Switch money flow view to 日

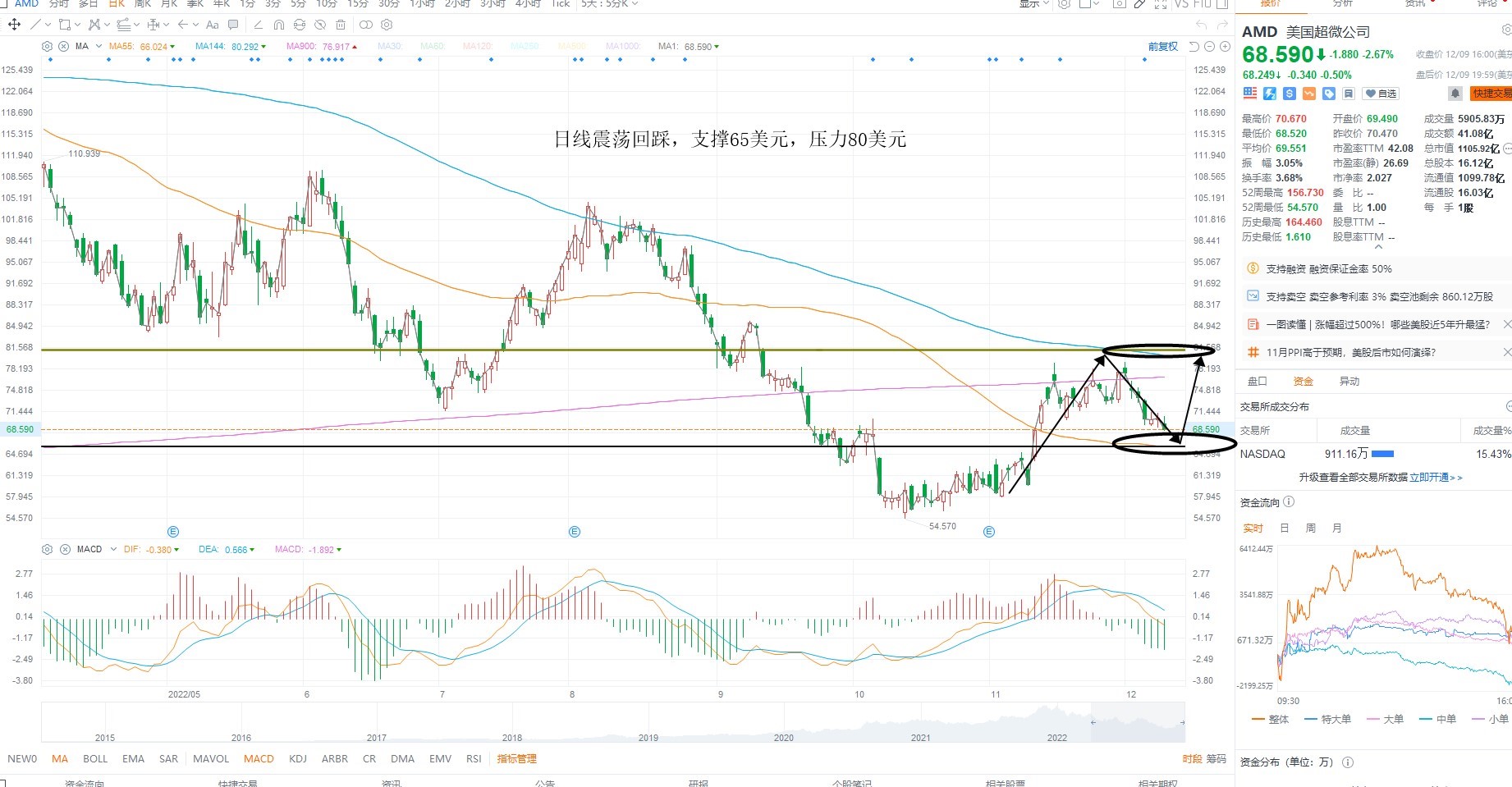pos(1285,528)
